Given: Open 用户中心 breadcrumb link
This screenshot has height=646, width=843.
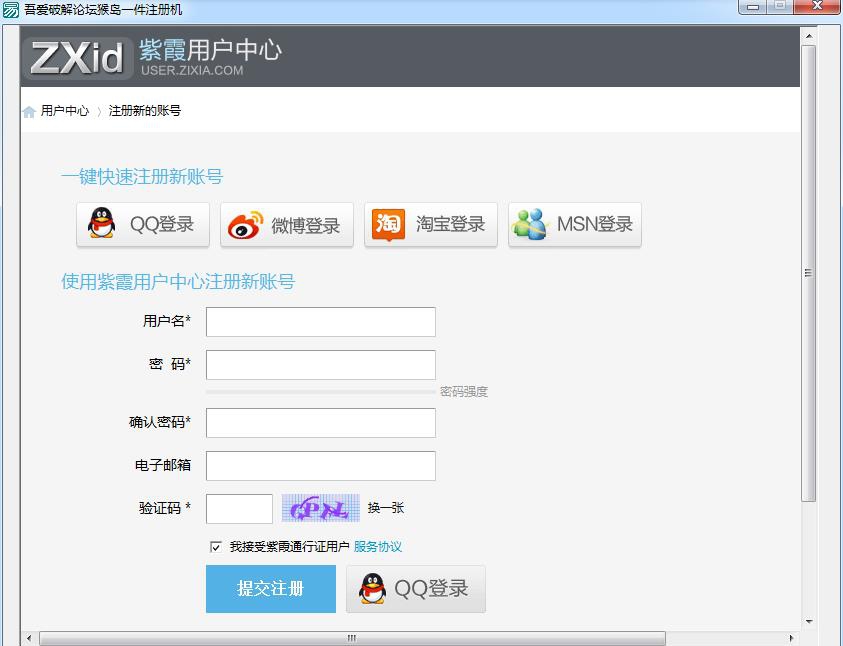Looking at the screenshot, I should pyautogui.click(x=65, y=111).
